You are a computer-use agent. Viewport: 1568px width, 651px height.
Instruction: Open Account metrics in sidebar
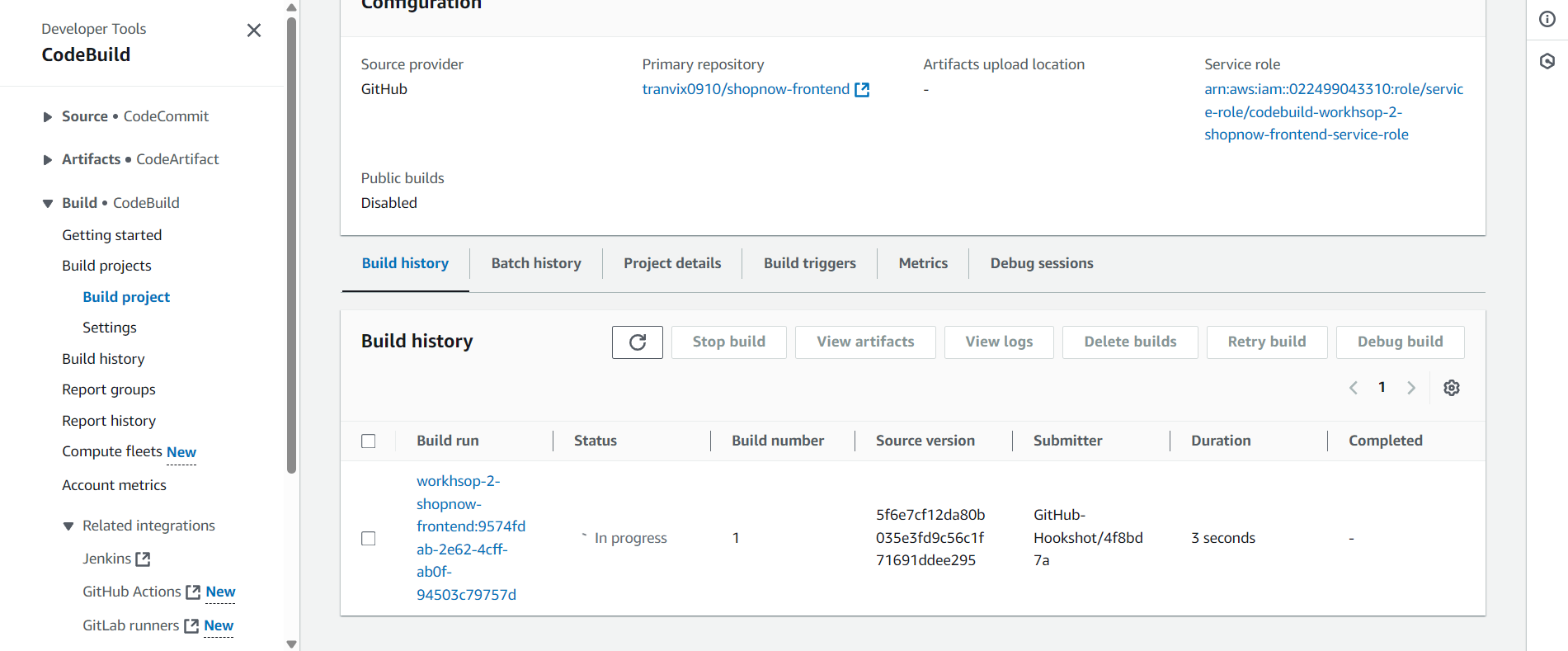pyautogui.click(x=114, y=485)
